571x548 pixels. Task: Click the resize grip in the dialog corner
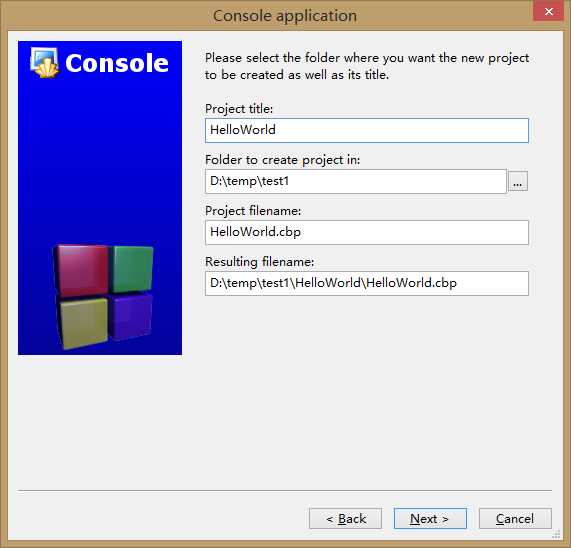[556, 534]
